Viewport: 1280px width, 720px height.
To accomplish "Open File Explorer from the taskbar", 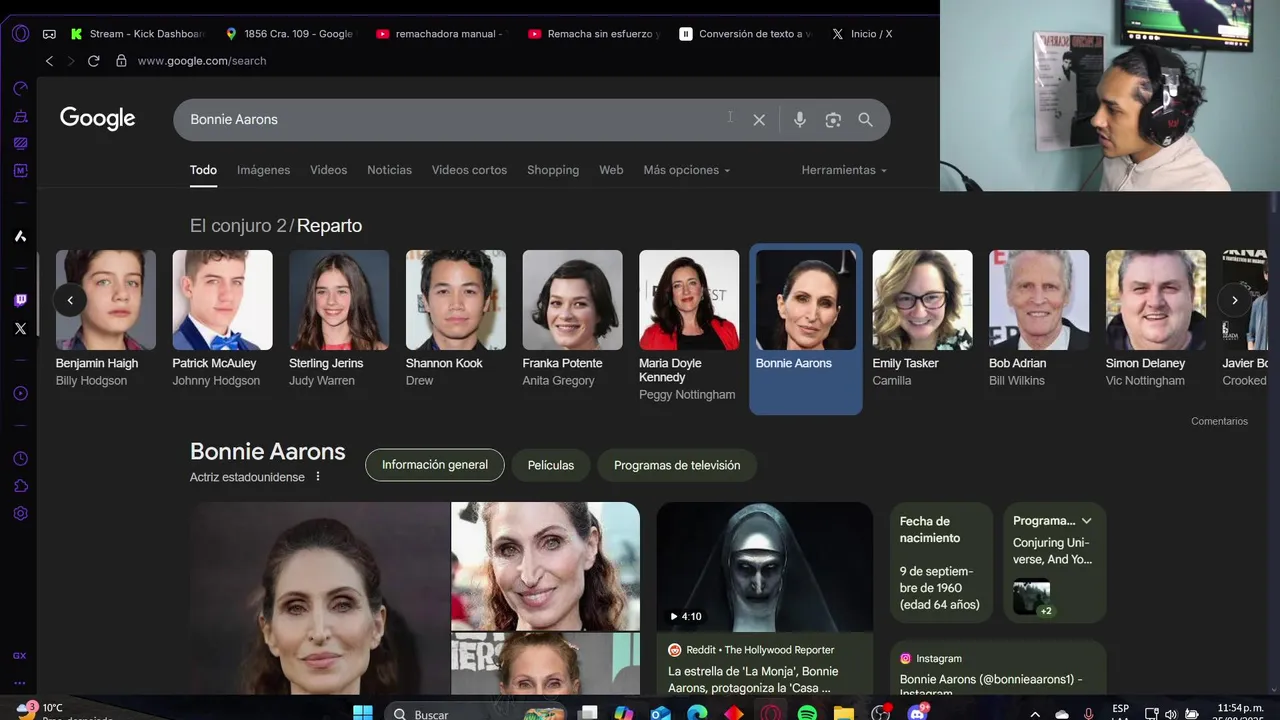I will pyautogui.click(x=844, y=713).
